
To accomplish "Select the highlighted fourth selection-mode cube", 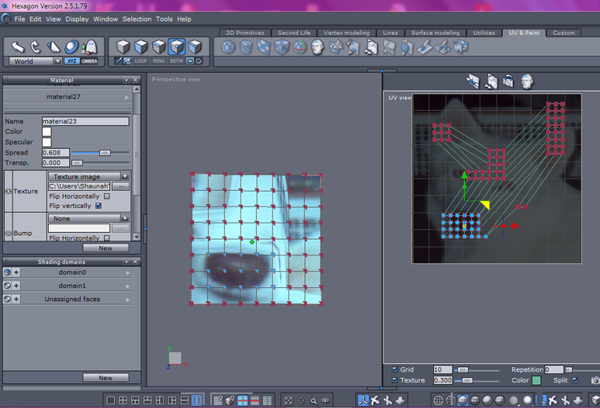I will [176, 46].
